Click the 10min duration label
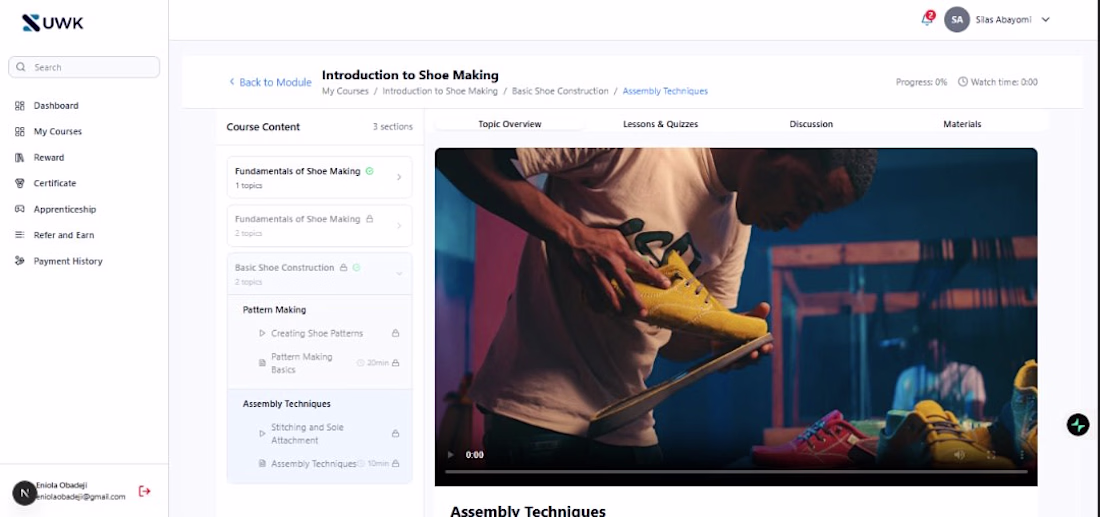This screenshot has width=1100, height=517. coord(377,464)
